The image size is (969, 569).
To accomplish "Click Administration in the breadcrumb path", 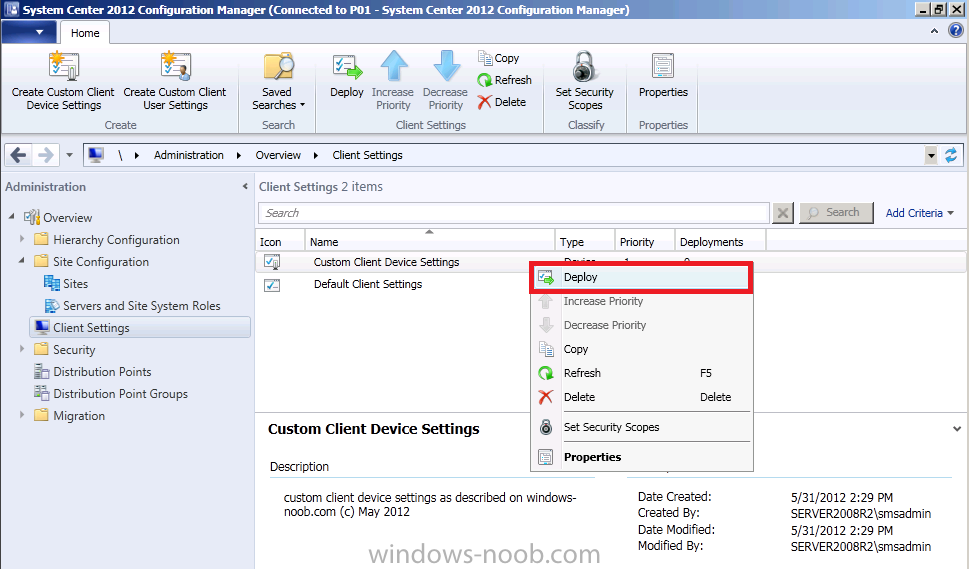I will [188, 155].
